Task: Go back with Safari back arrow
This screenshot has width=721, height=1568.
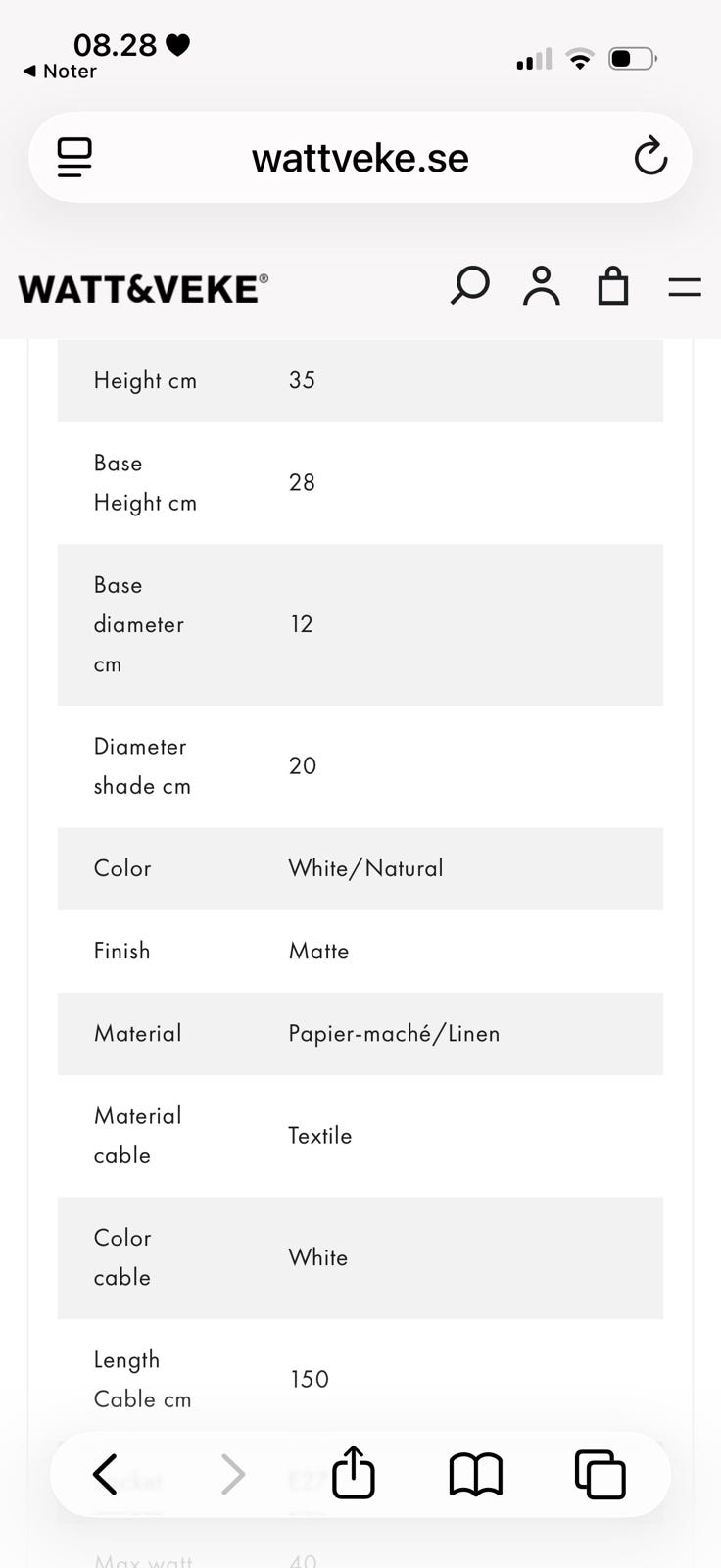Action: pyautogui.click(x=106, y=1474)
